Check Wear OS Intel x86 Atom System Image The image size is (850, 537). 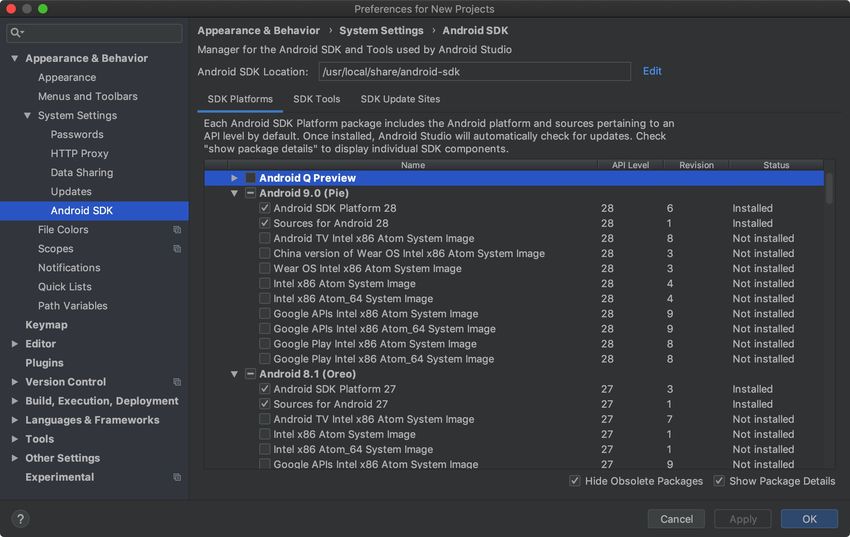coord(264,269)
